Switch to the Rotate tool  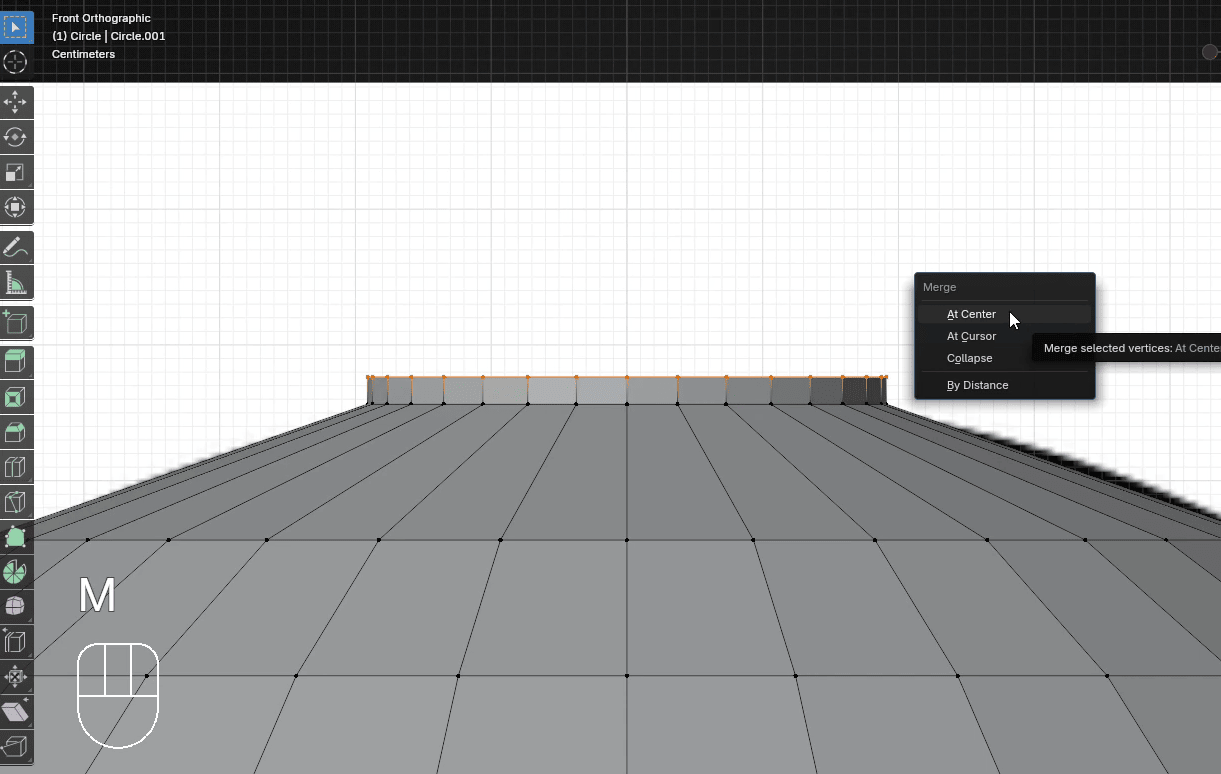(x=16, y=137)
